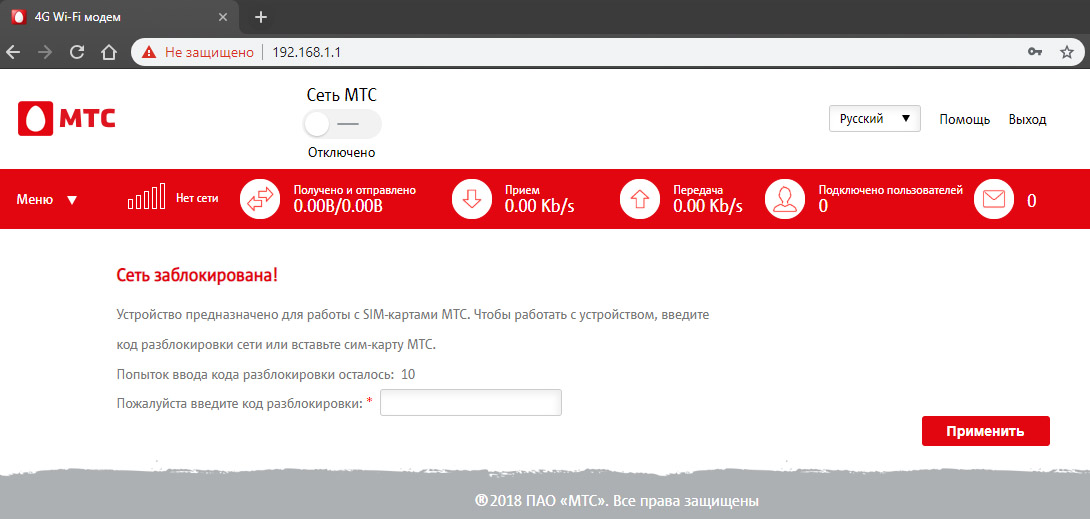Go to the browser home page

tap(110, 51)
